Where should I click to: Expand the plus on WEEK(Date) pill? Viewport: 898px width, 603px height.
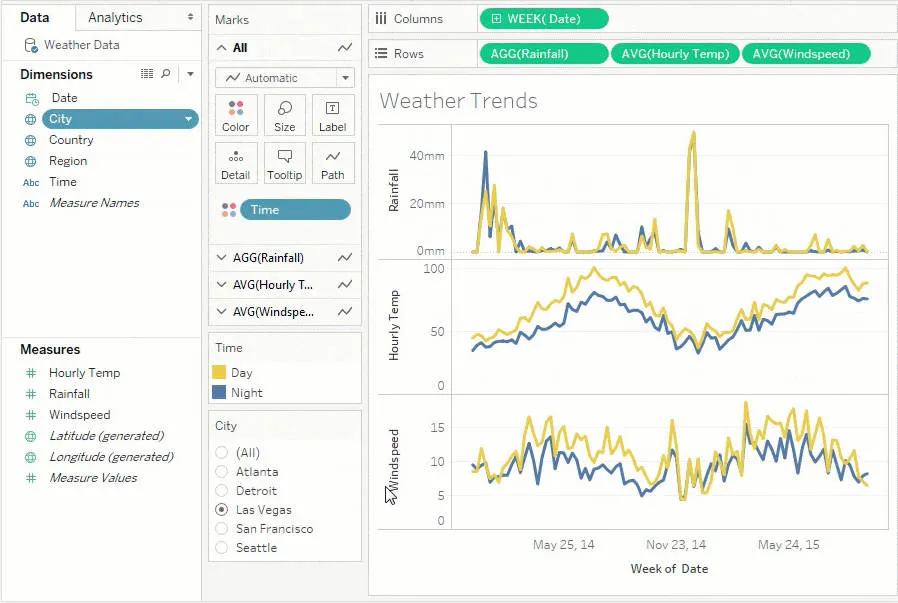click(496, 19)
